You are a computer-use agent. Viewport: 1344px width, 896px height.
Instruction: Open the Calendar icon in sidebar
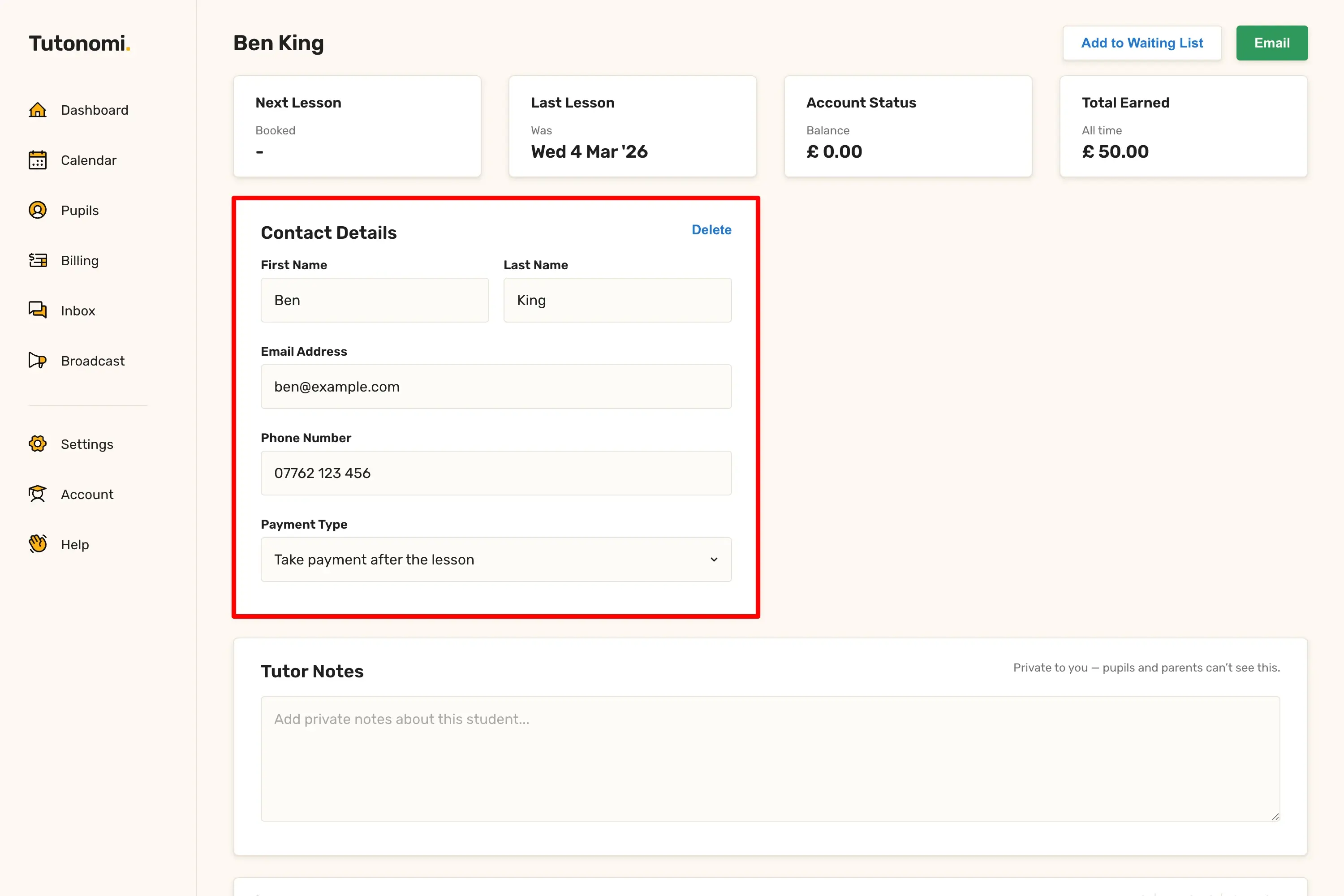(38, 160)
